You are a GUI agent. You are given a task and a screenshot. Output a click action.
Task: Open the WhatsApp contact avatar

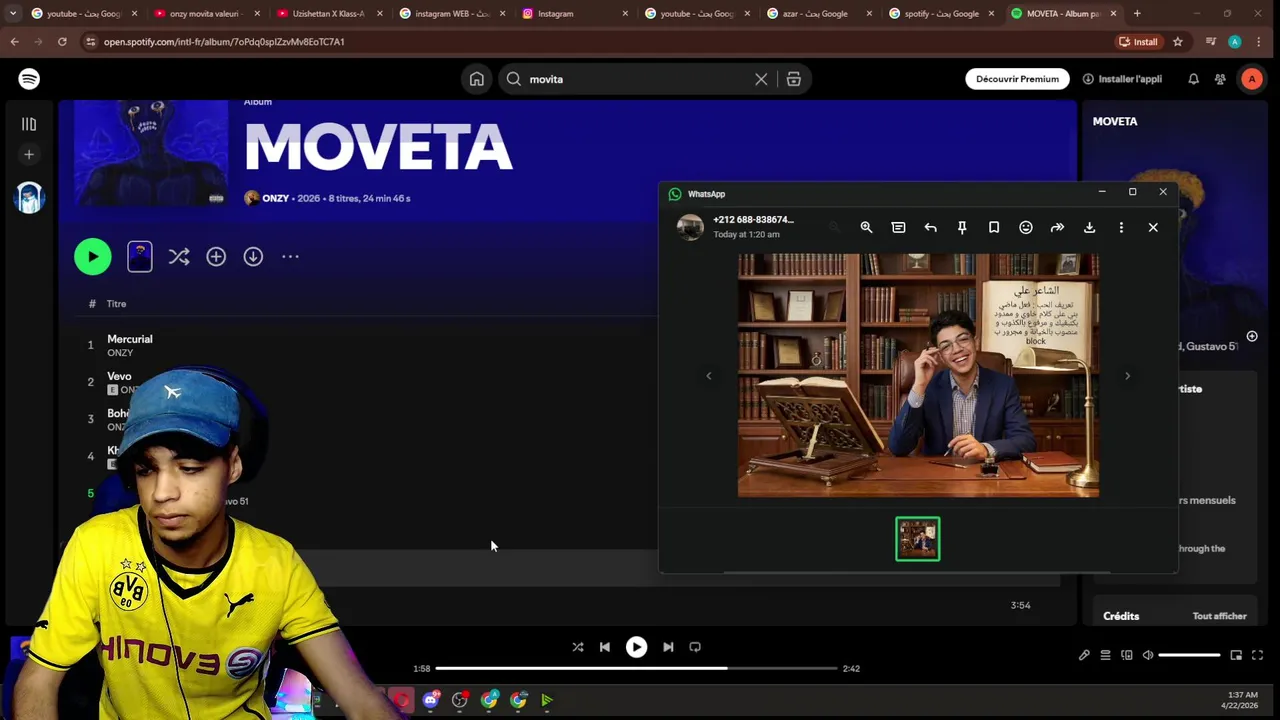click(x=690, y=227)
